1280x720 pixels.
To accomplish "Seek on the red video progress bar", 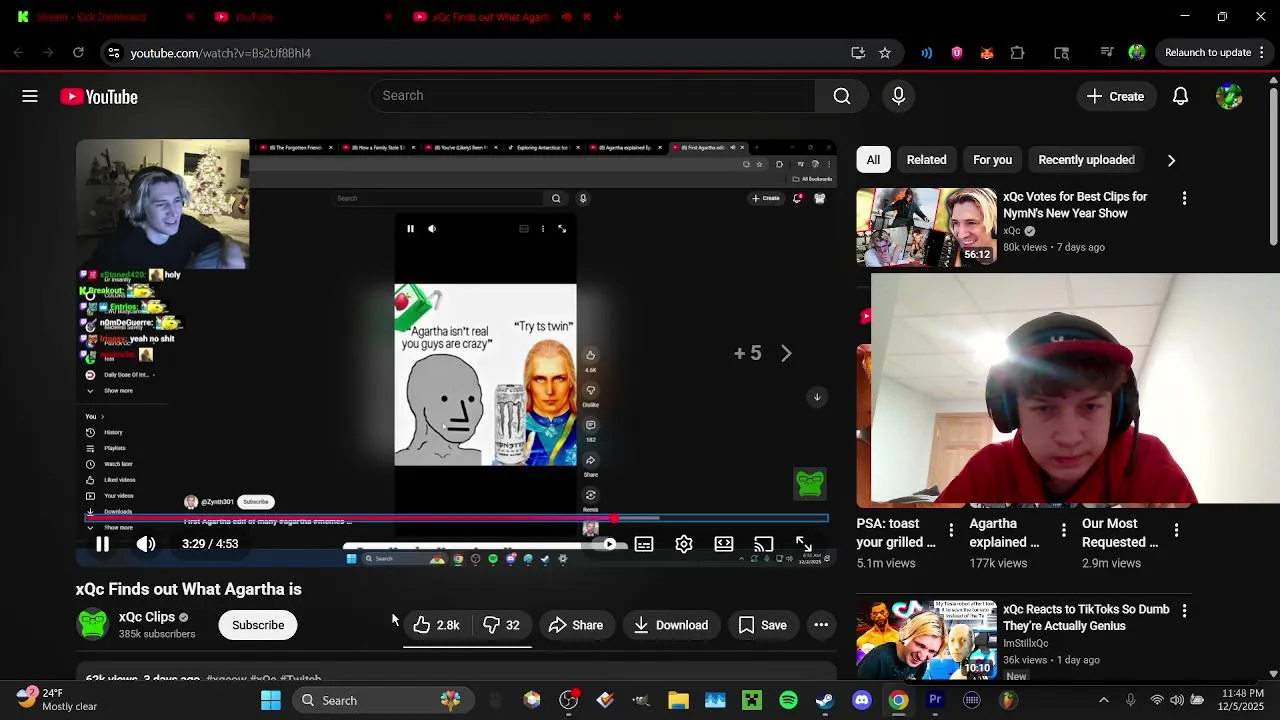I will [456, 518].
